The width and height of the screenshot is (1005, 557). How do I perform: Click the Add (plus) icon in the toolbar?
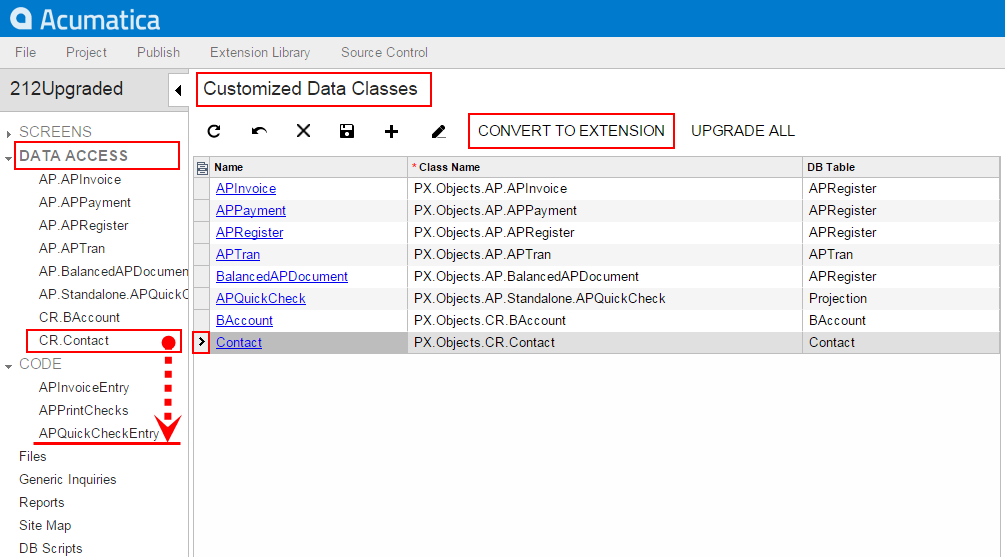coord(392,131)
